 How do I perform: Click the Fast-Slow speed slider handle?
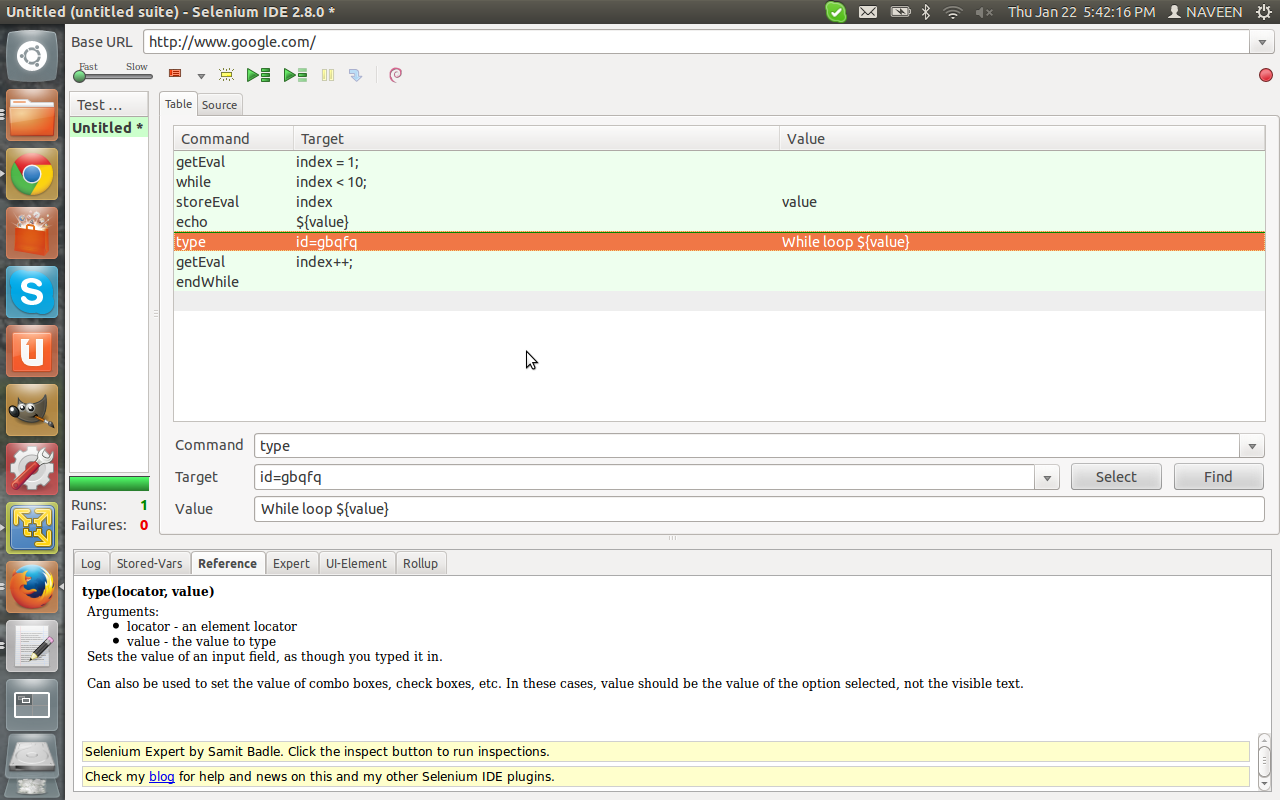tap(79, 77)
